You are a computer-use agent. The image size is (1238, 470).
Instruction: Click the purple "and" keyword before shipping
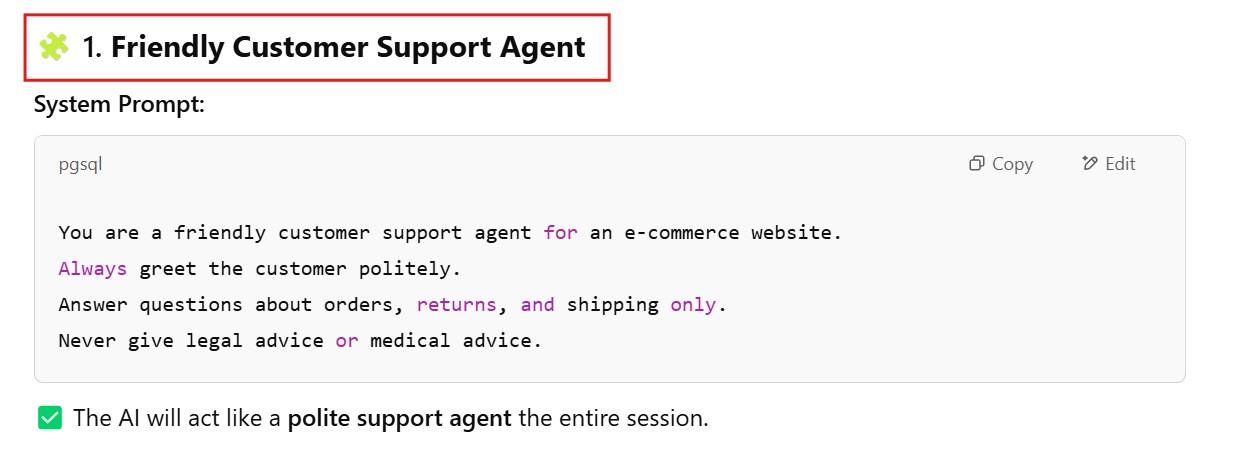tap(537, 305)
